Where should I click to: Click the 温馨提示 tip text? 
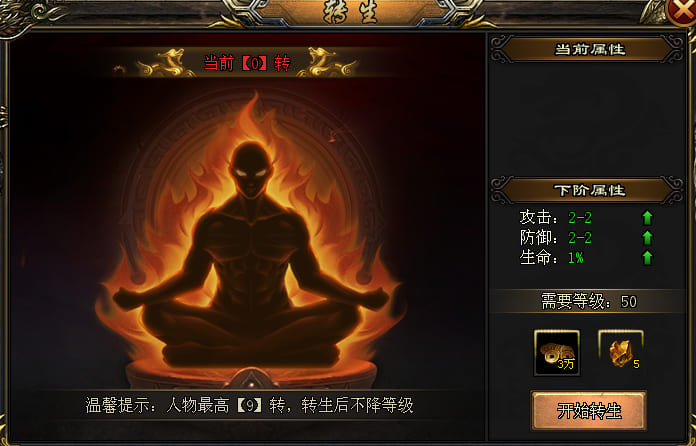click(x=249, y=405)
